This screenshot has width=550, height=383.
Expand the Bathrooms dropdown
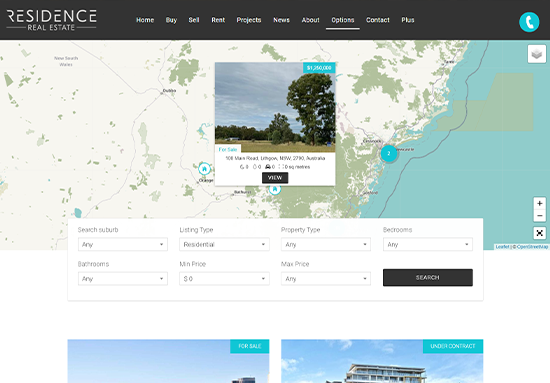(123, 279)
